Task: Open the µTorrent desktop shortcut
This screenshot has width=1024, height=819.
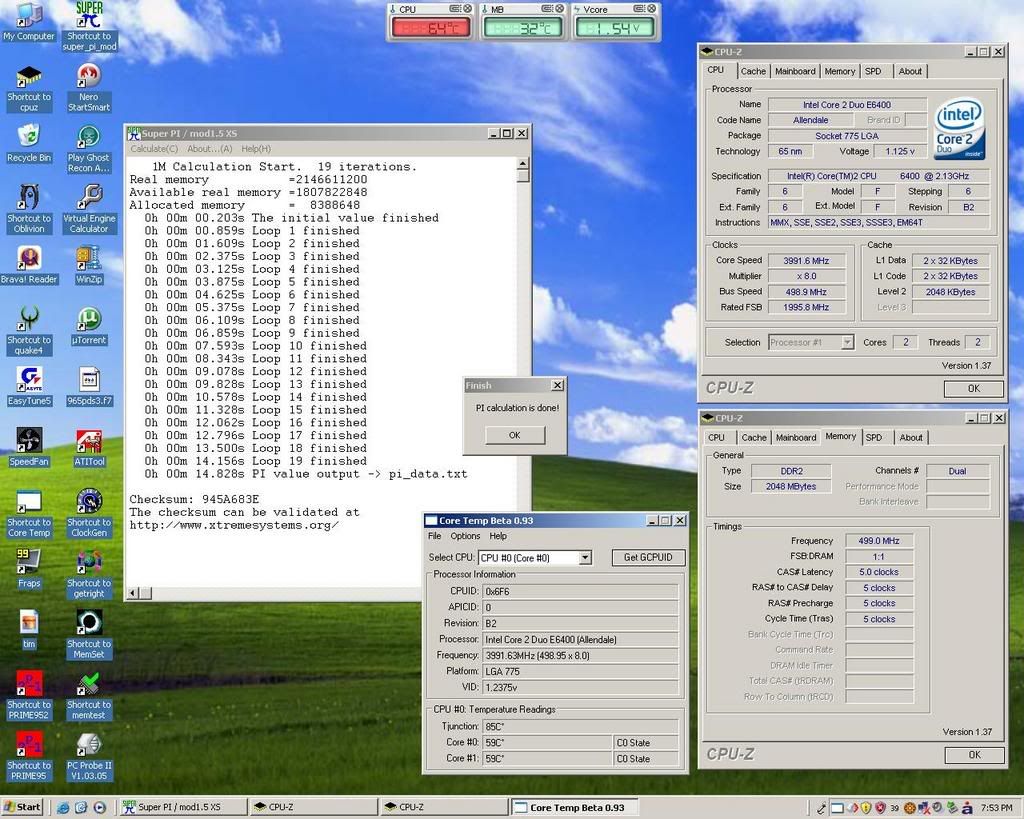Action: click(89, 320)
